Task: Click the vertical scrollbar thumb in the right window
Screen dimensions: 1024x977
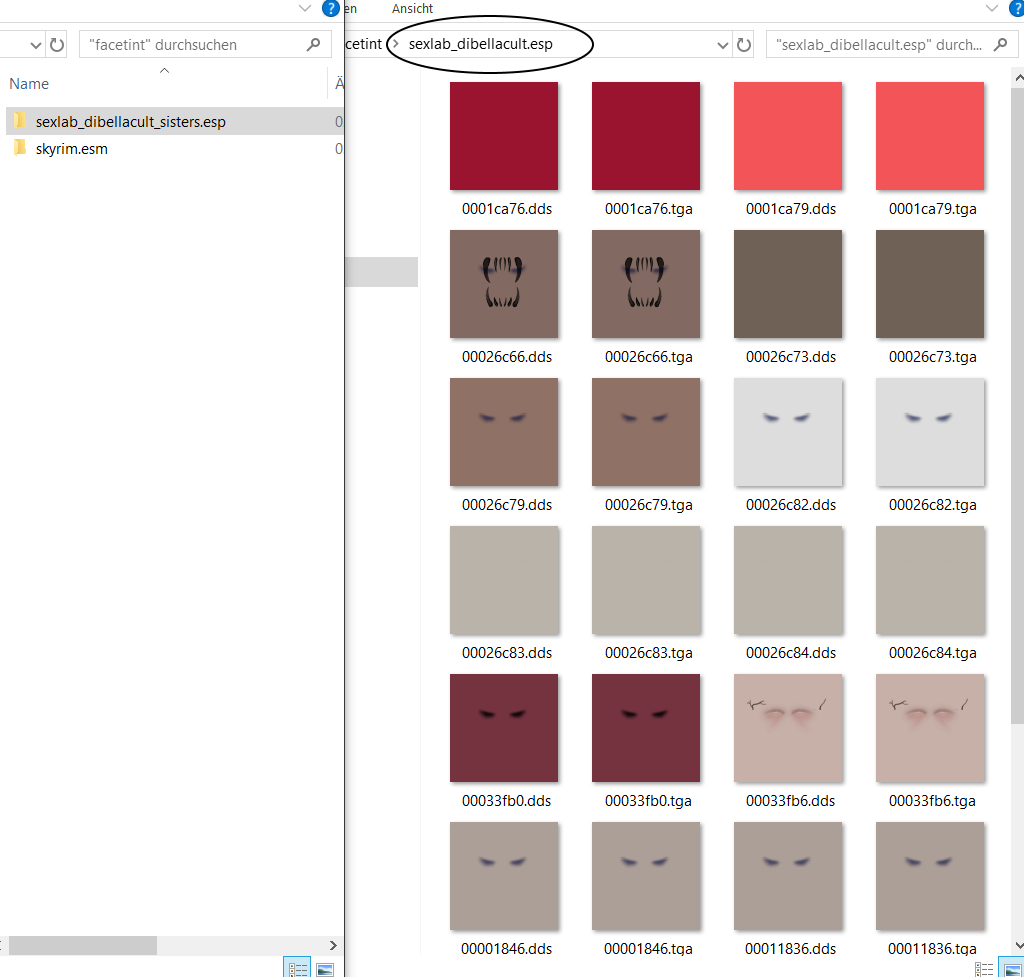Action: (1017, 405)
